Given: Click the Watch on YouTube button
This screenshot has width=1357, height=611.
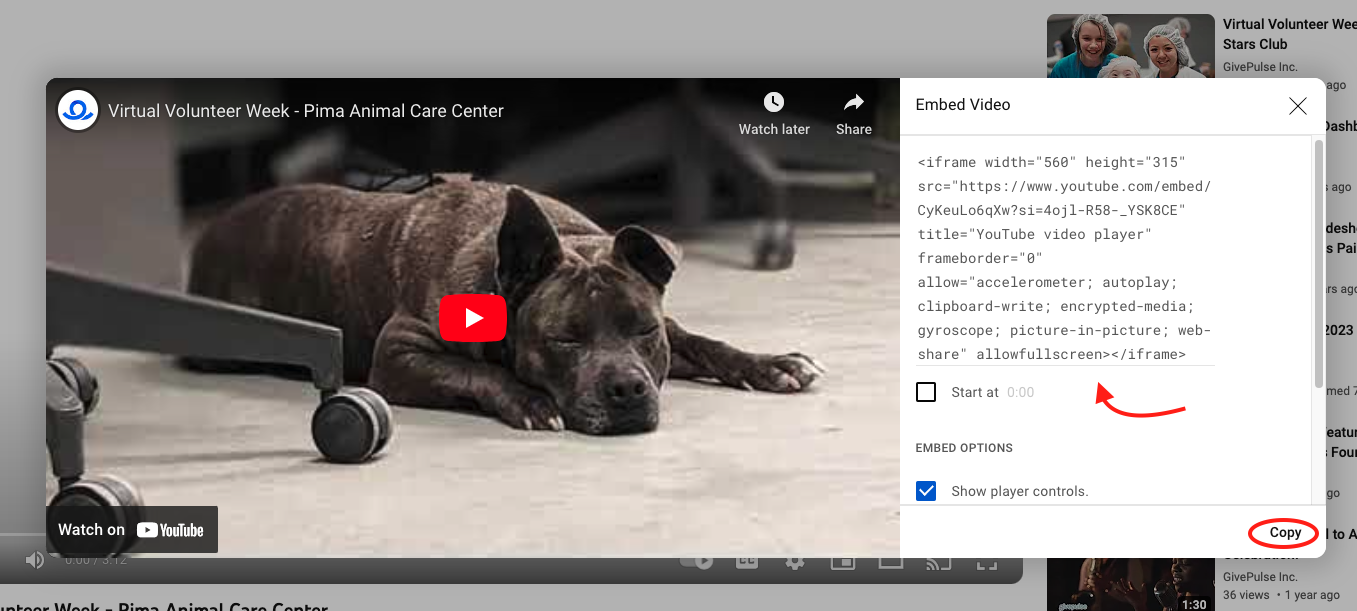Looking at the screenshot, I should point(131,530).
